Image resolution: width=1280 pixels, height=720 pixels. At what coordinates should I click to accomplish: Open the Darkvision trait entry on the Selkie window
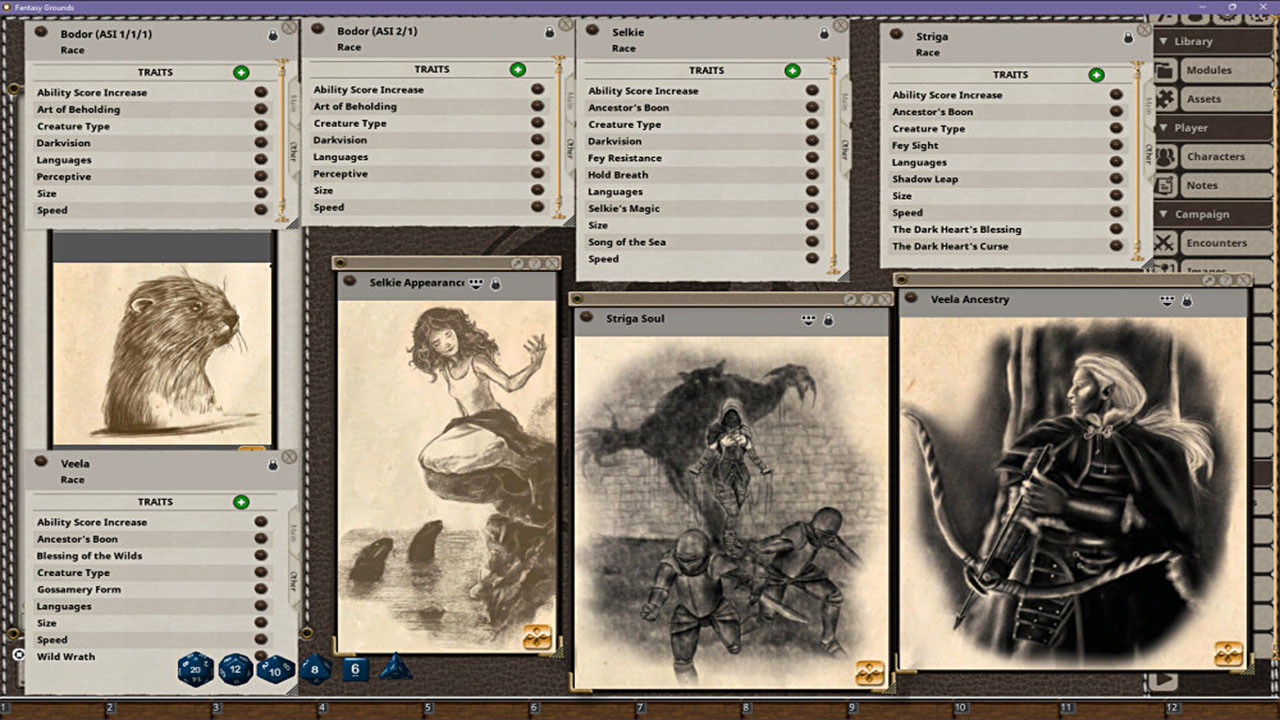click(650, 141)
